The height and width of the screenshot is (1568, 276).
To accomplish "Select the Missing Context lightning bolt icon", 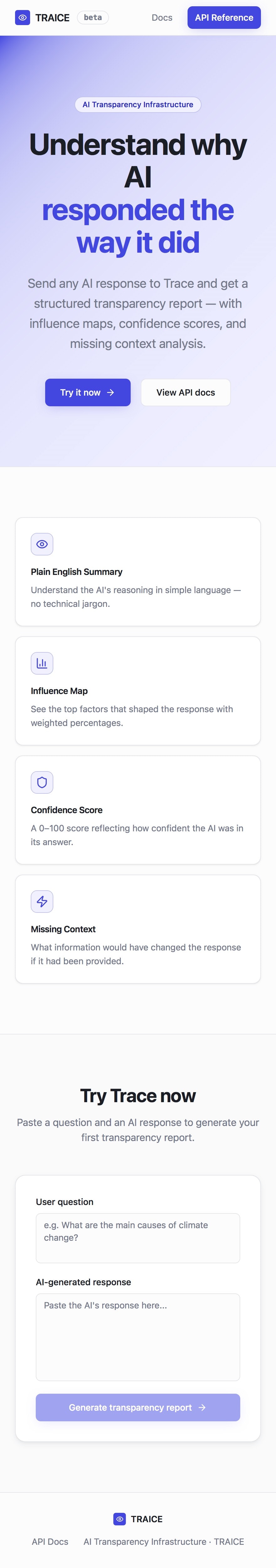I will (41, 902).
